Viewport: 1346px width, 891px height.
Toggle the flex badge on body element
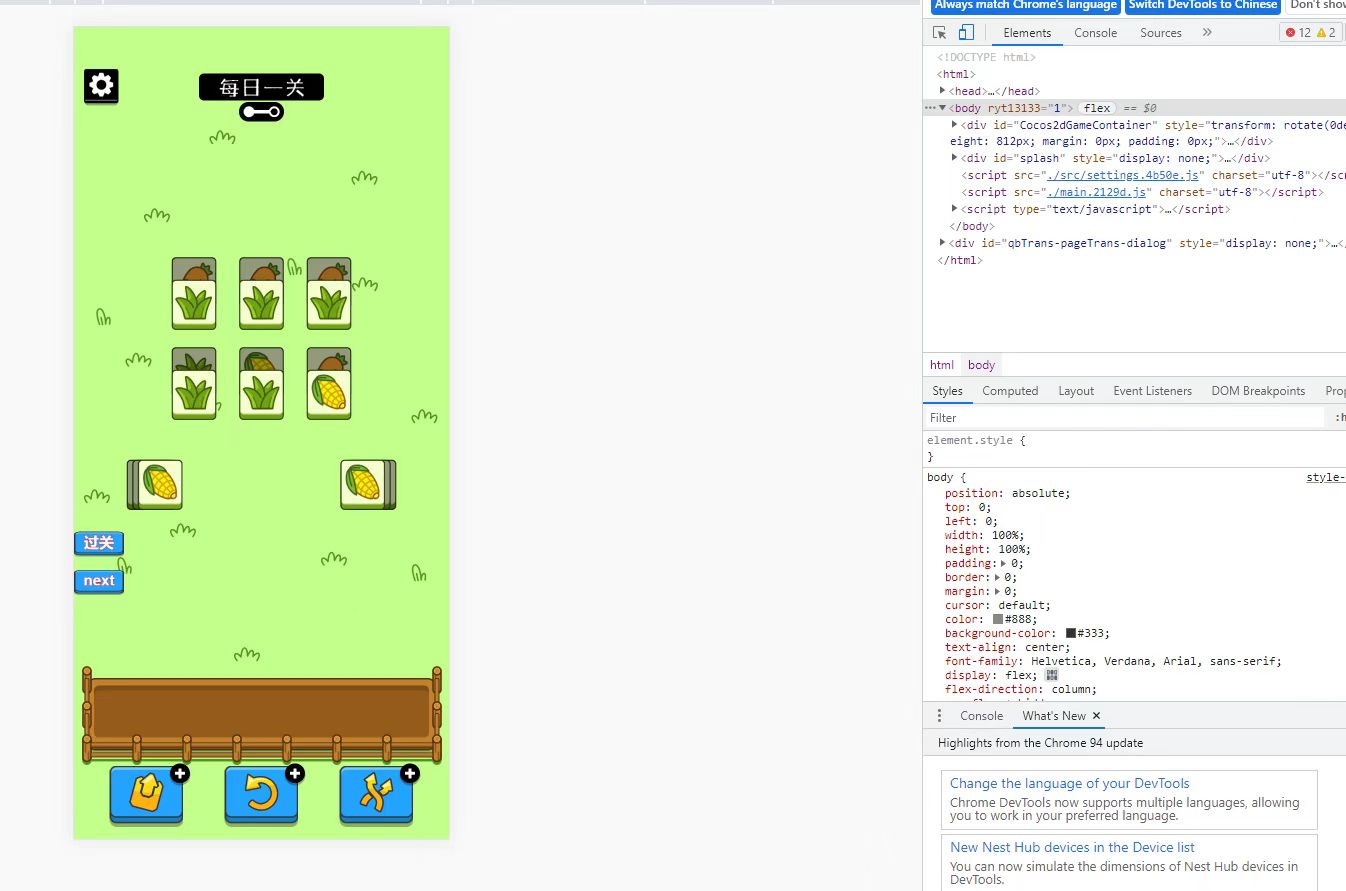pos(1097,108)
